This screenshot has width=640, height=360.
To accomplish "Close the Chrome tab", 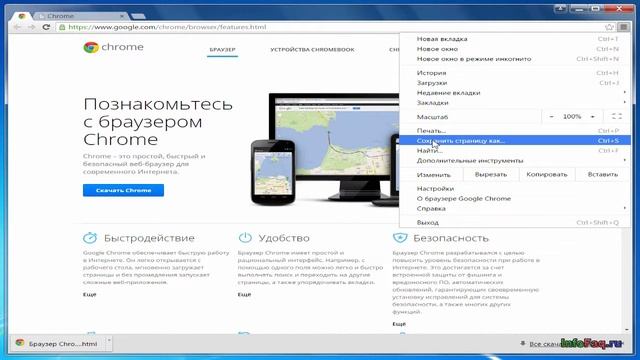I will pos(122,16).
